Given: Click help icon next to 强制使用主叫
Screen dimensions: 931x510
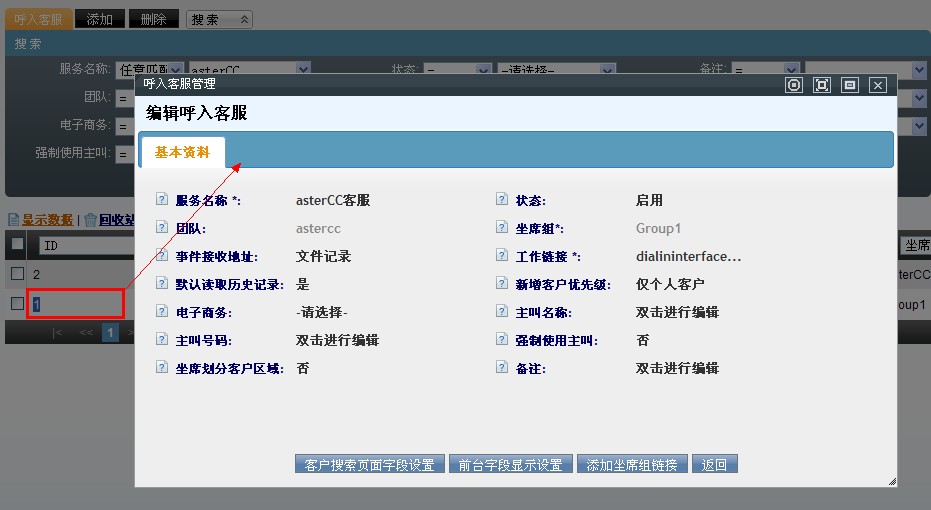Looking at the screenshot, I should coord(502,340).
